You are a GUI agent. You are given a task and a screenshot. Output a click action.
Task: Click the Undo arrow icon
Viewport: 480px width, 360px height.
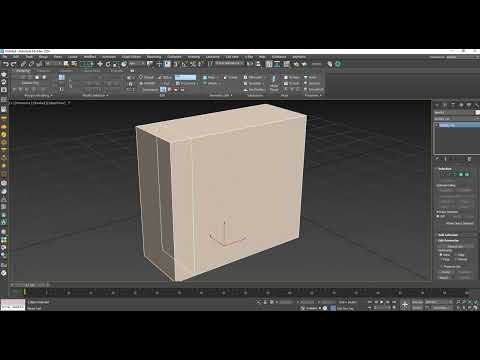[x=6, y=64]
